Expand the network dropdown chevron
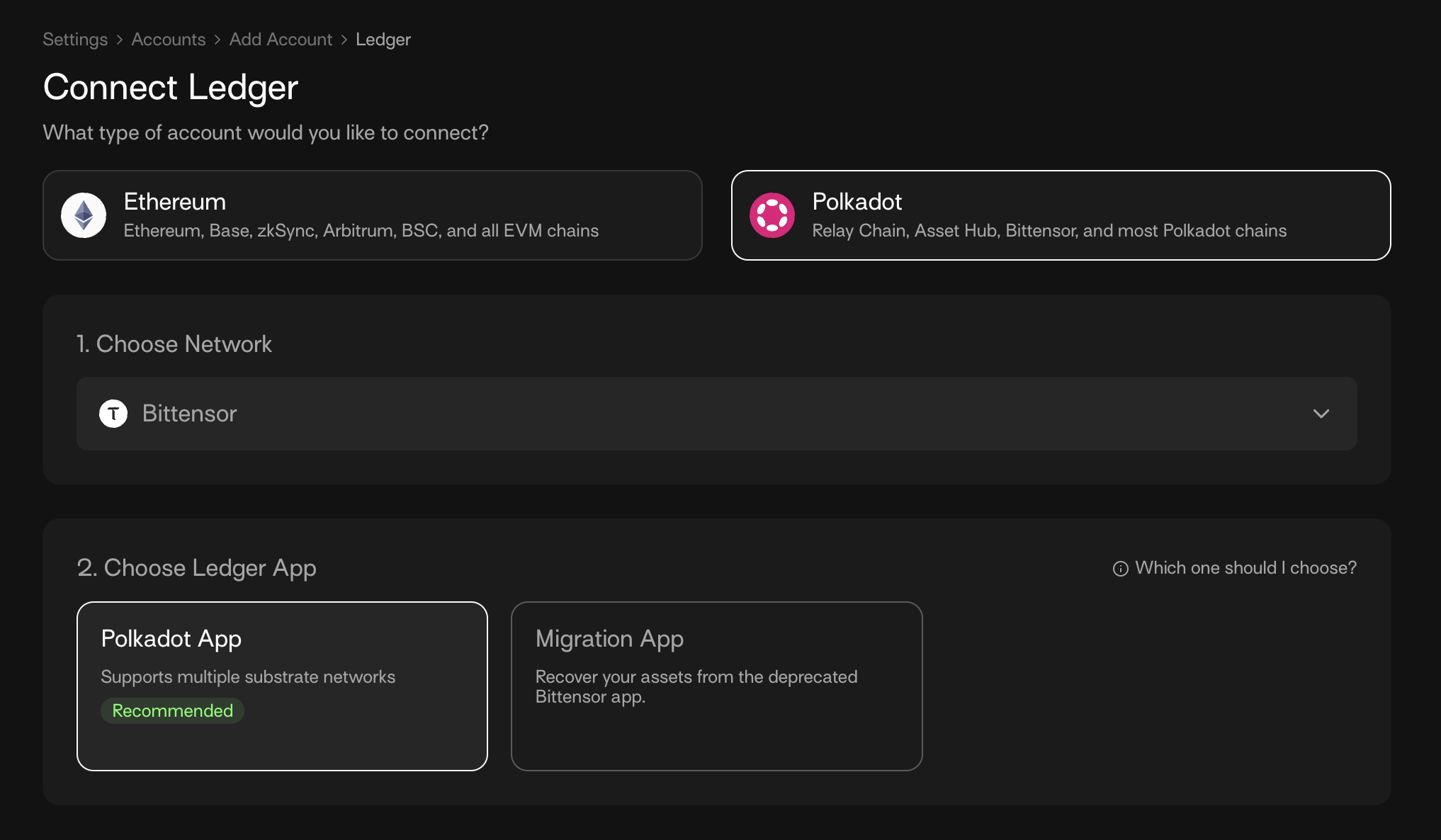 1321,414
